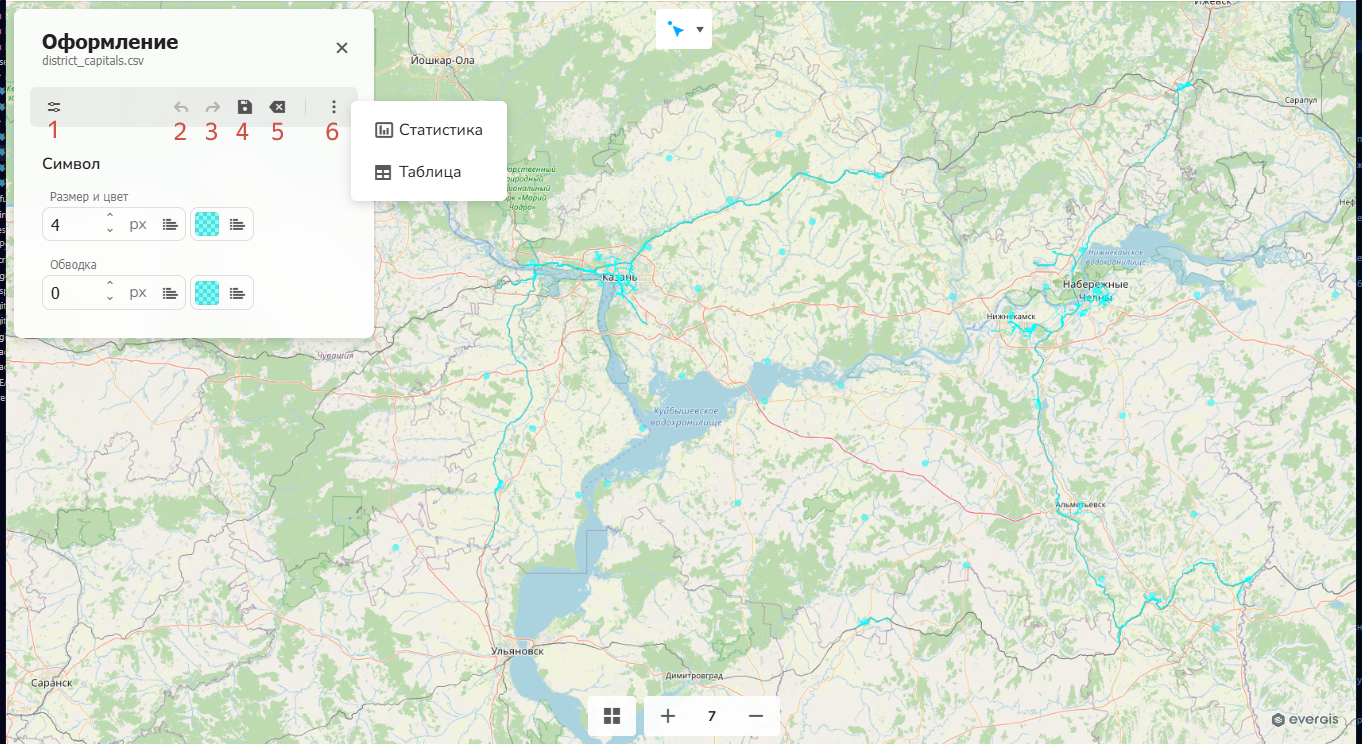Undo the last styling change
The width and height of the screenshot is (1362, 744).
click(x=181, y=107)
